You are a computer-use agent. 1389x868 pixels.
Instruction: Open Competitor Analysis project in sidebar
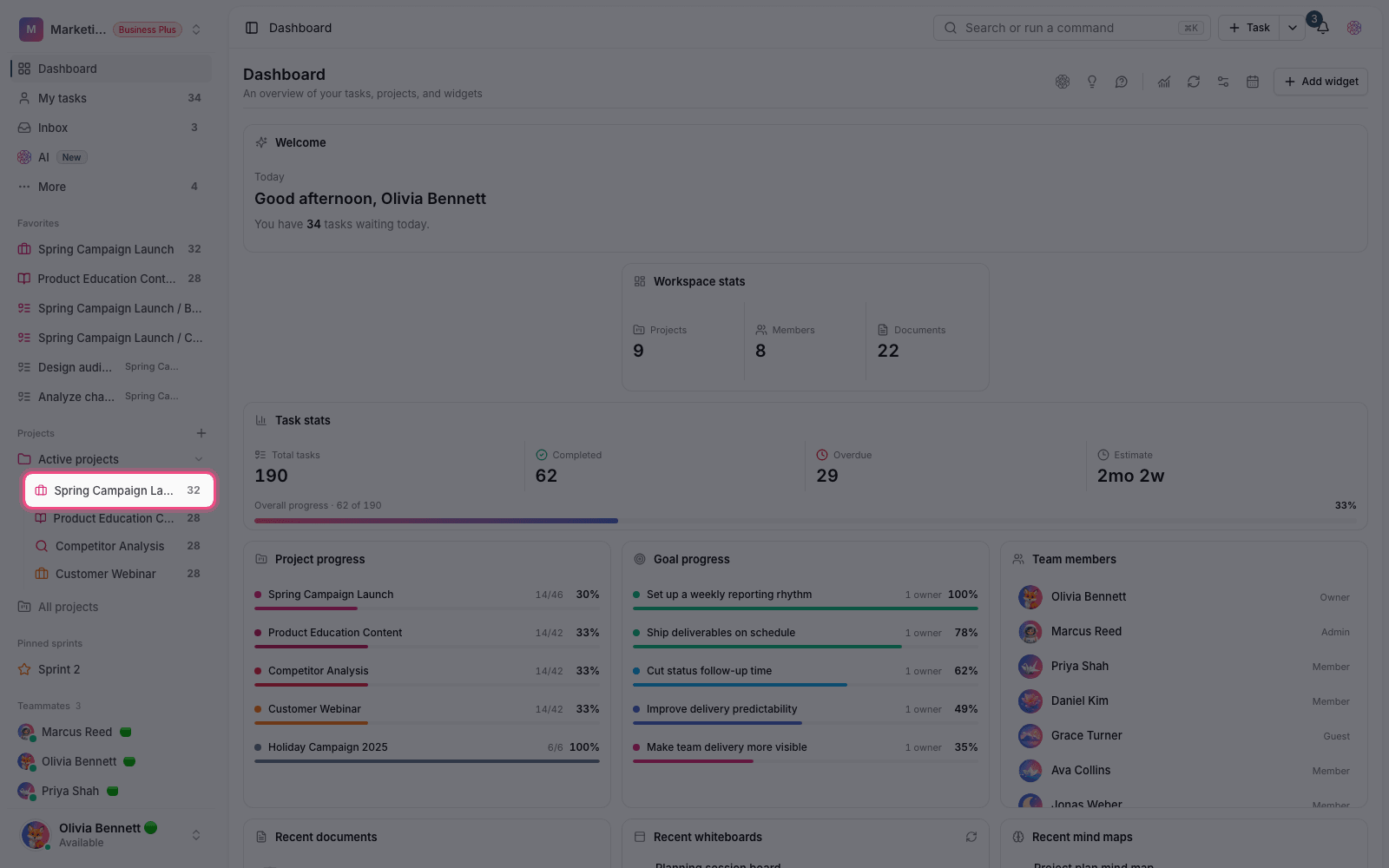coord(118,546)
